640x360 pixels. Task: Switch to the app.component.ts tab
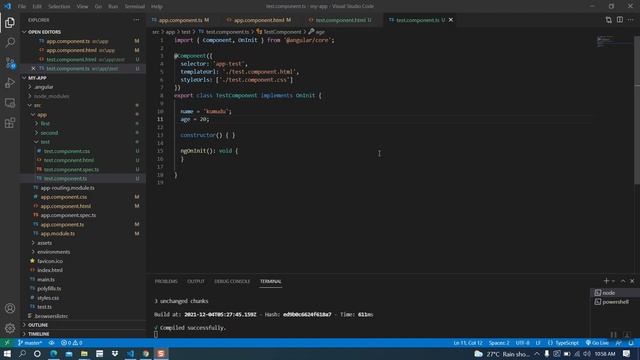(x=180, y=20)
